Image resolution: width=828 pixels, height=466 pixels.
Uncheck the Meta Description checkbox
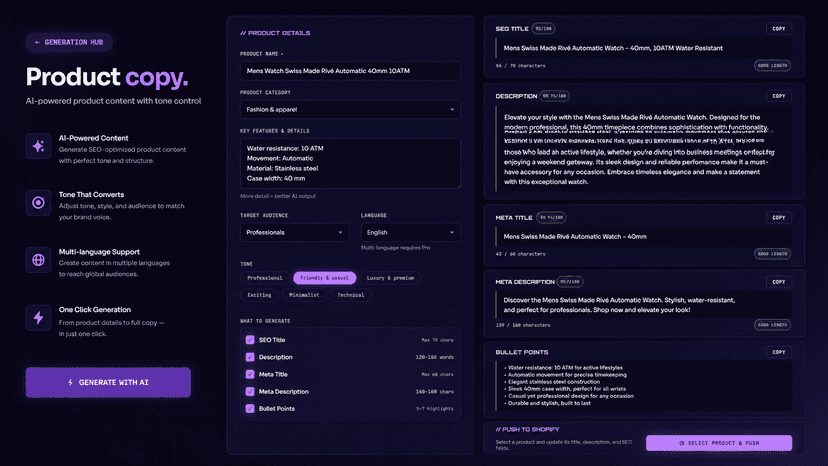[250, 392]
